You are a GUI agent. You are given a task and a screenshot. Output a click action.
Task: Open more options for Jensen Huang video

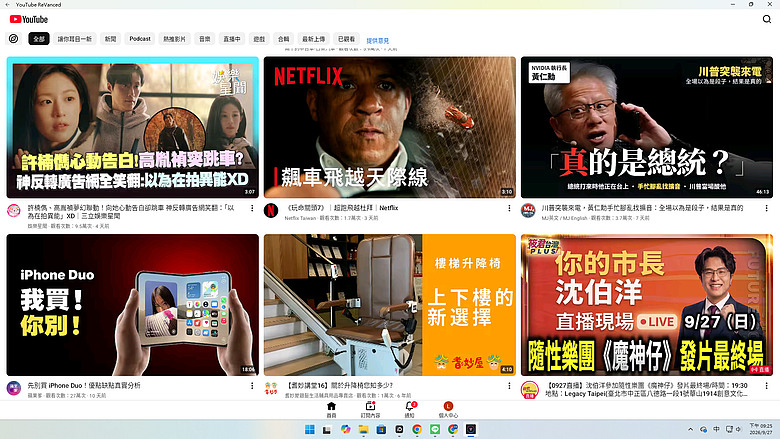766,208
